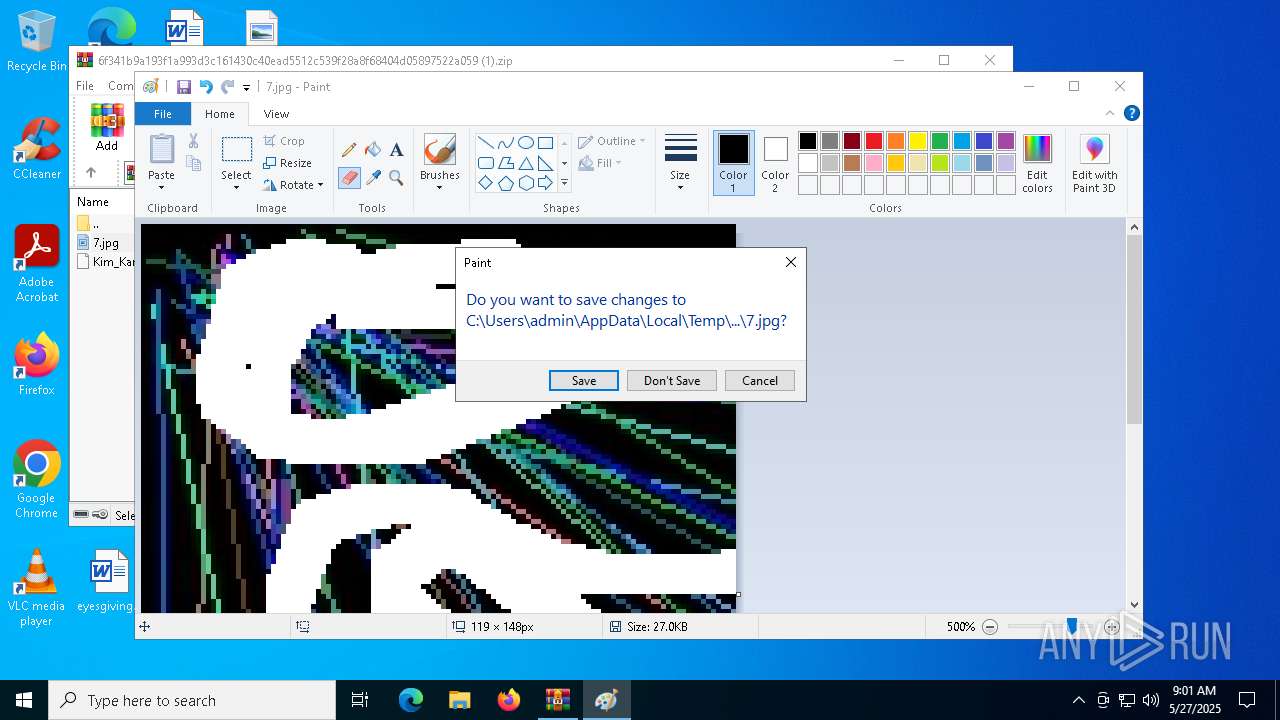Click the Save icon in the Paint title bar
The width and height of the screenshot is (1280, 720).
tap(184, 87)
